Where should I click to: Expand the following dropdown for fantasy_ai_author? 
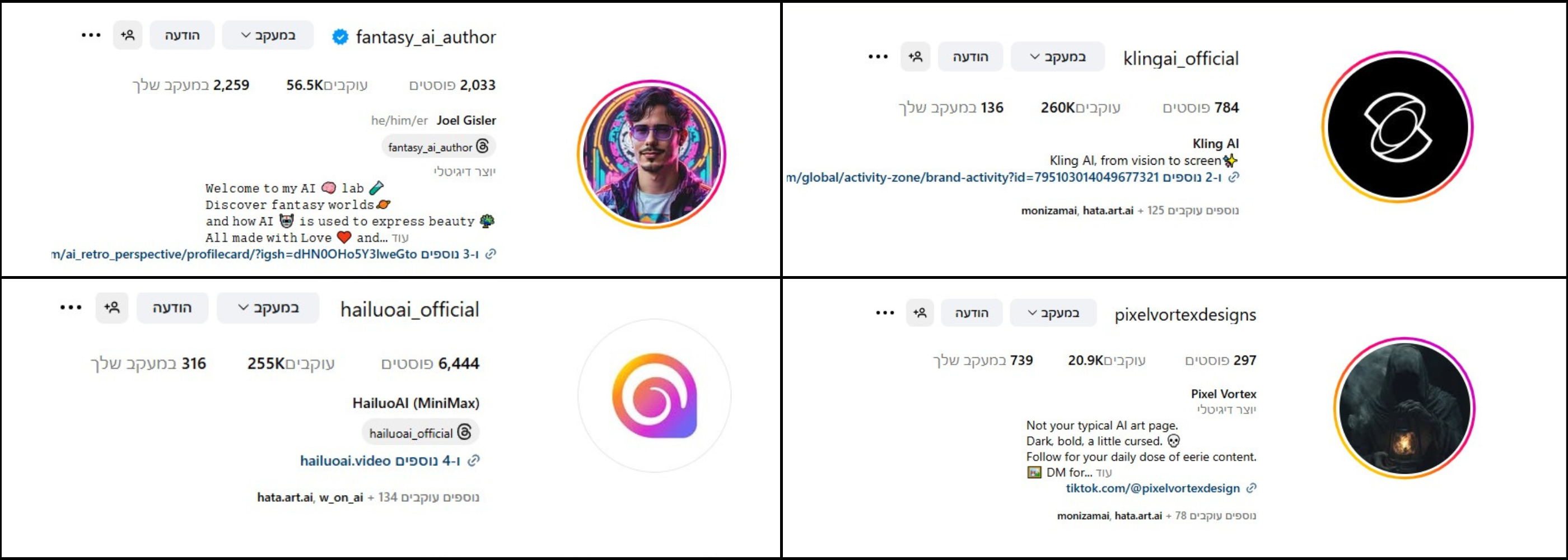(268, 35)
